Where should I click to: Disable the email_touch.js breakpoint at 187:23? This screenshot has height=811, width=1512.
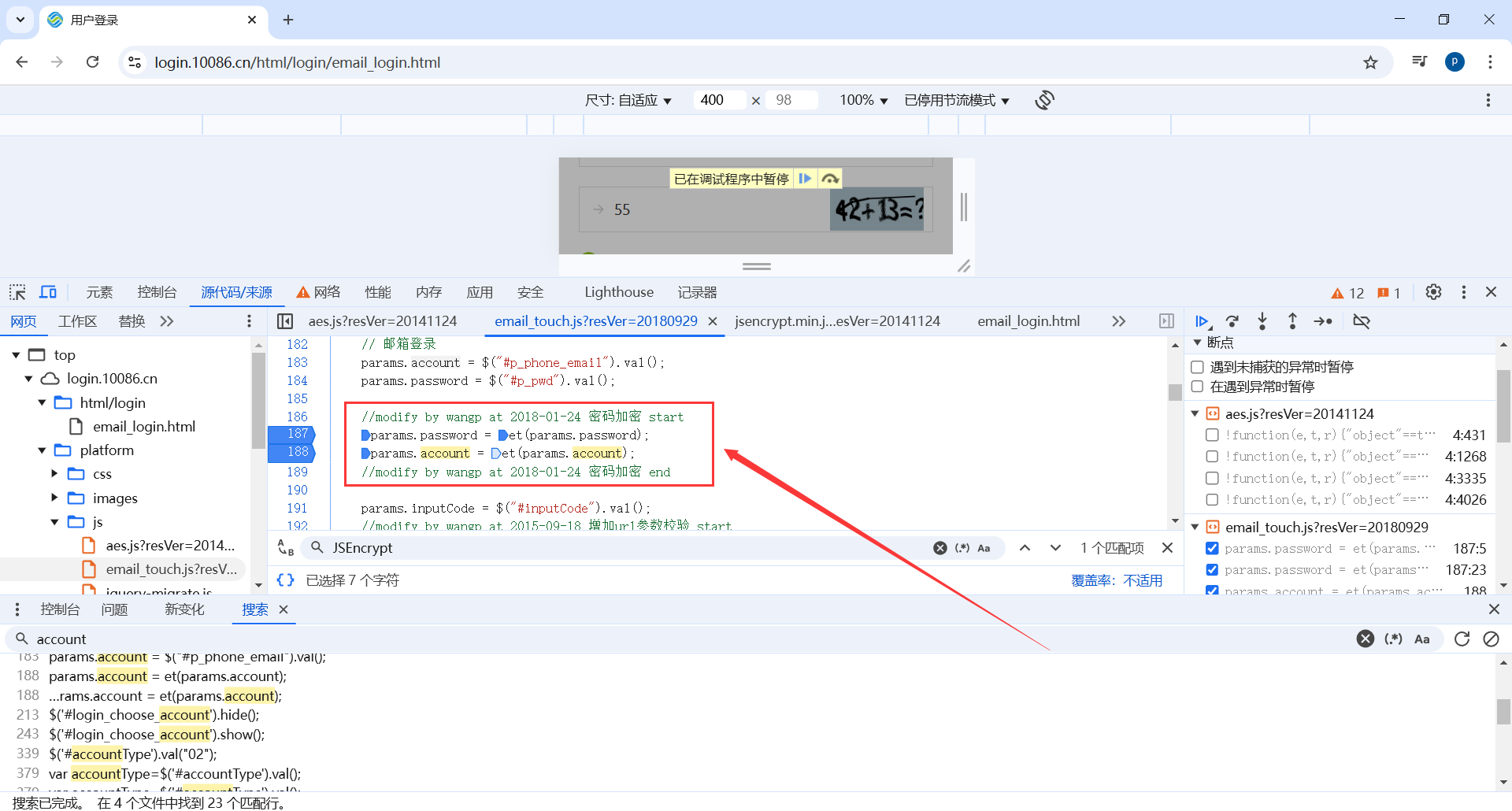coord(1212,569)
